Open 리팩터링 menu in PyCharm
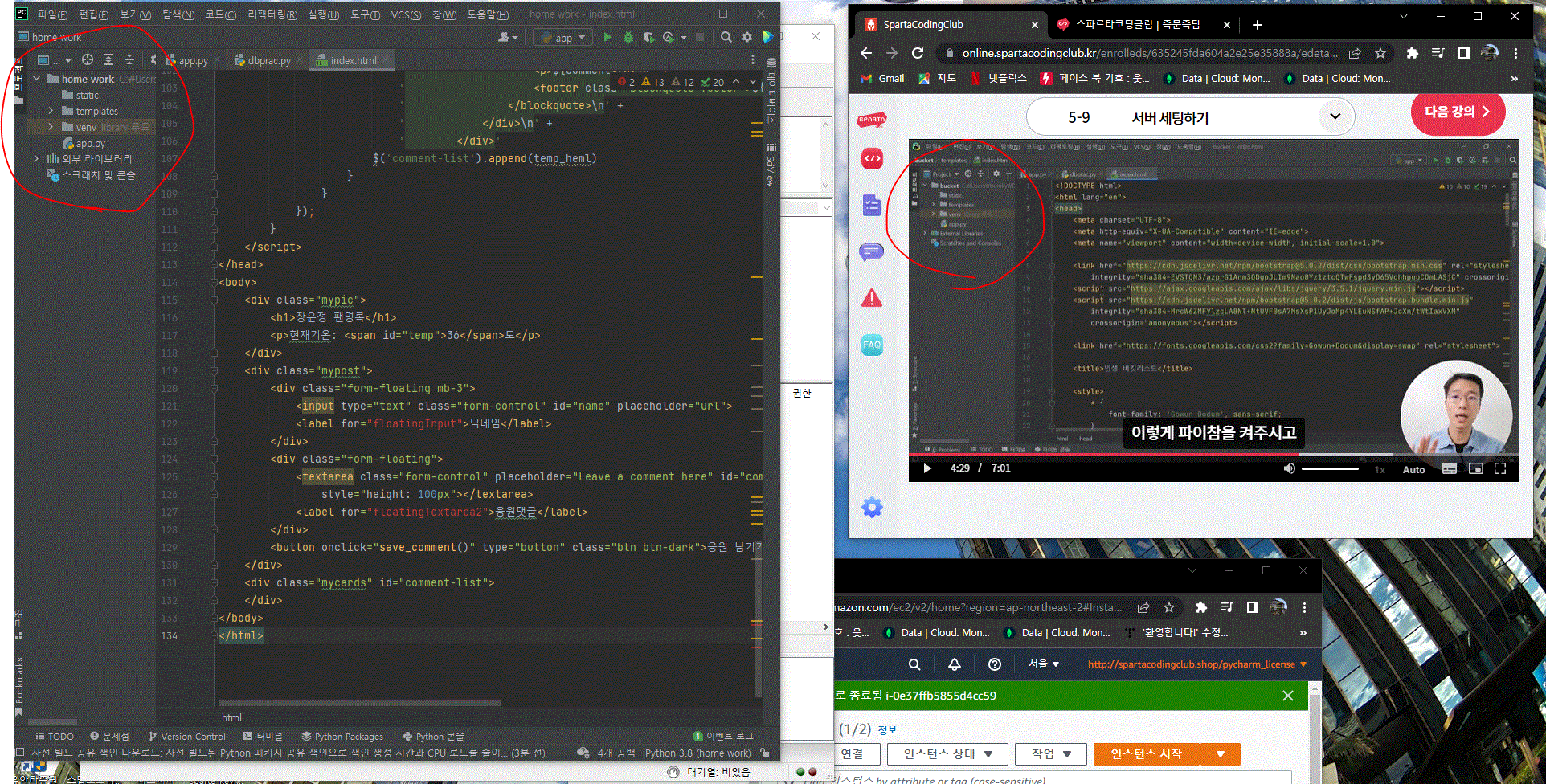The width and height of the screenshot is (1546, 784). pos(272,14)
